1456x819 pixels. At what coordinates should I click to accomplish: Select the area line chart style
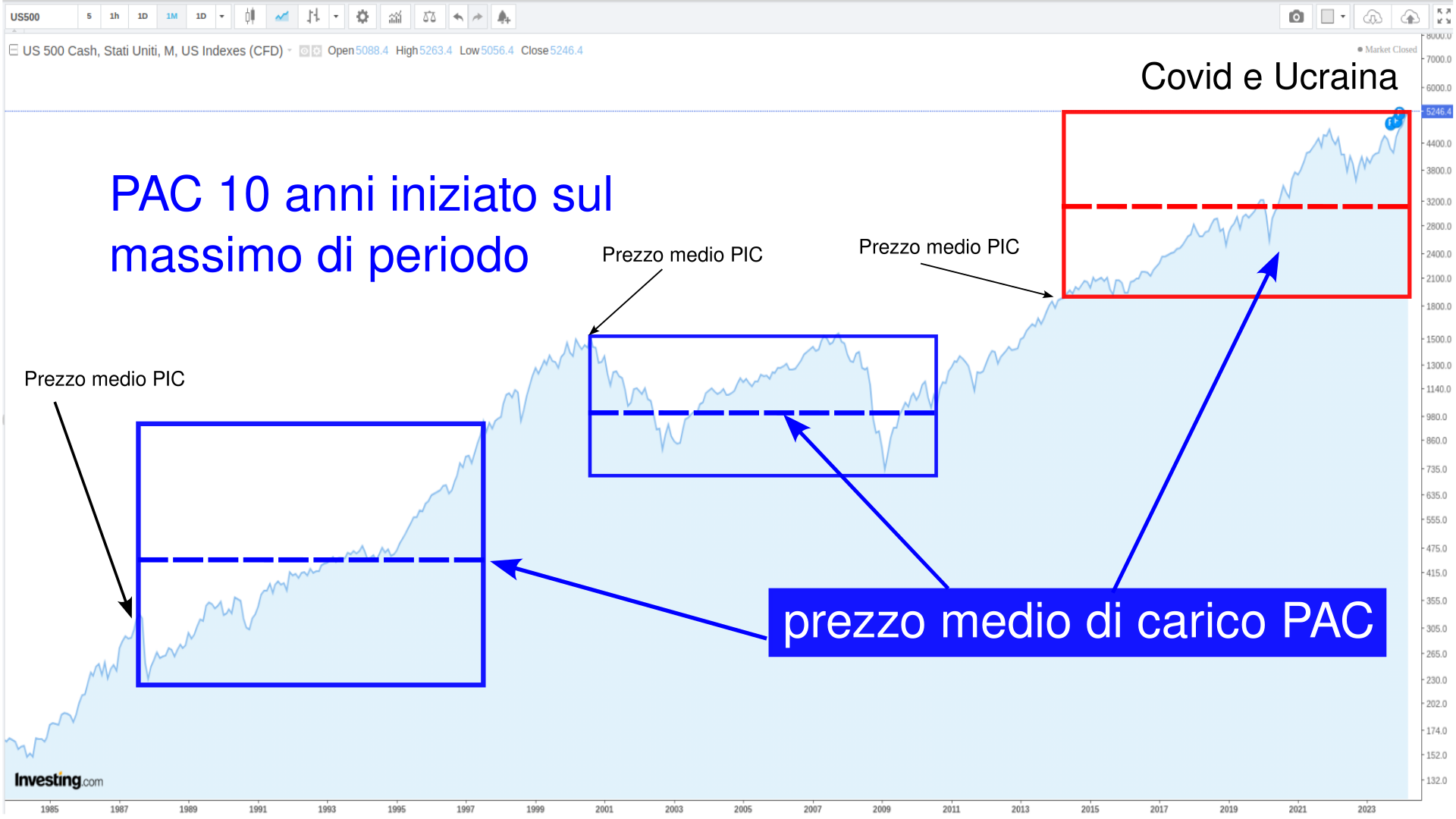pos(281,16)
